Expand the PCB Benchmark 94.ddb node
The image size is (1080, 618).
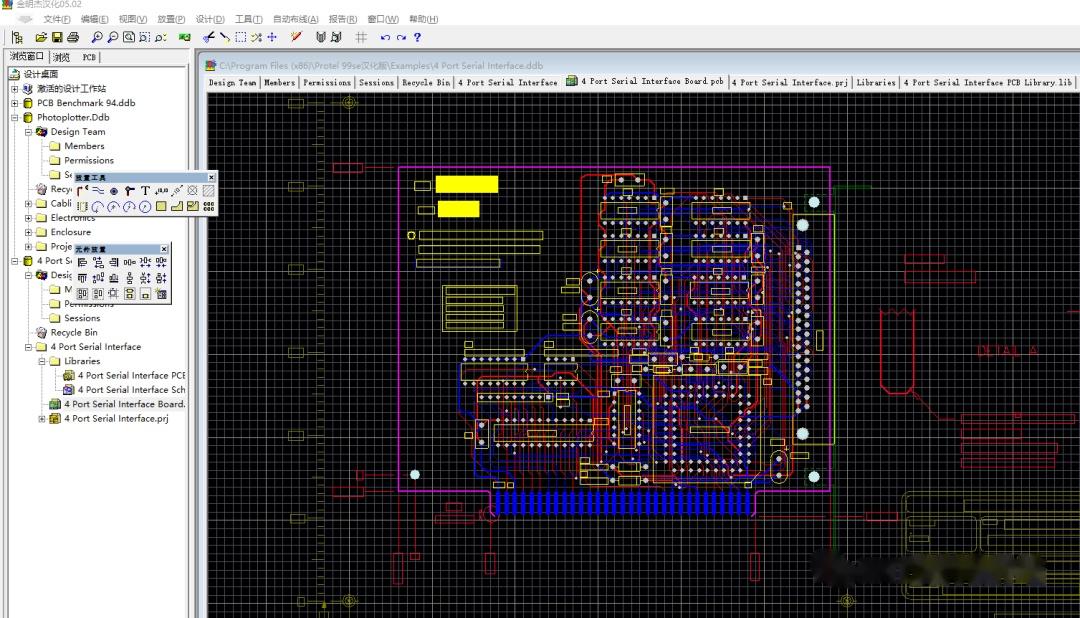14,103
